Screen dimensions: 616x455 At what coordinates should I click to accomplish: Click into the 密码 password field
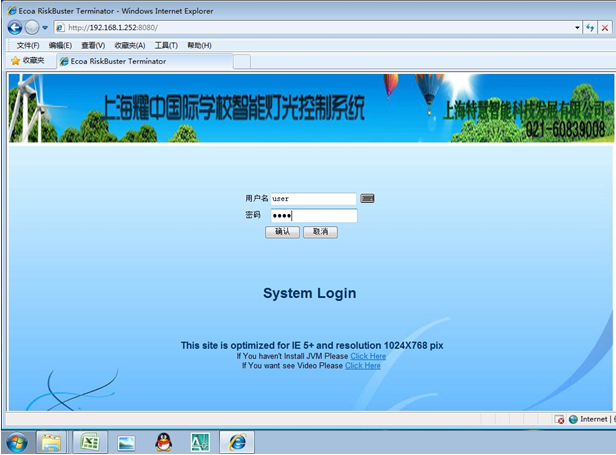pos(313,215)
